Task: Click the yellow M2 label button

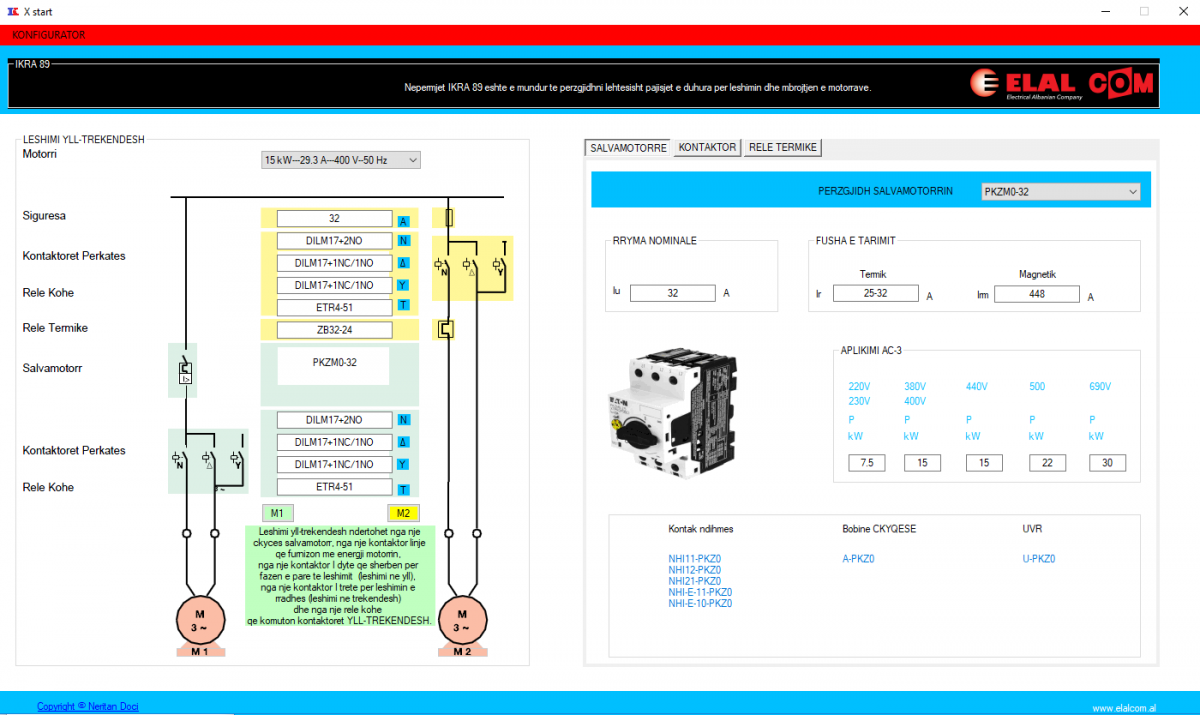Action: [403, 513]
